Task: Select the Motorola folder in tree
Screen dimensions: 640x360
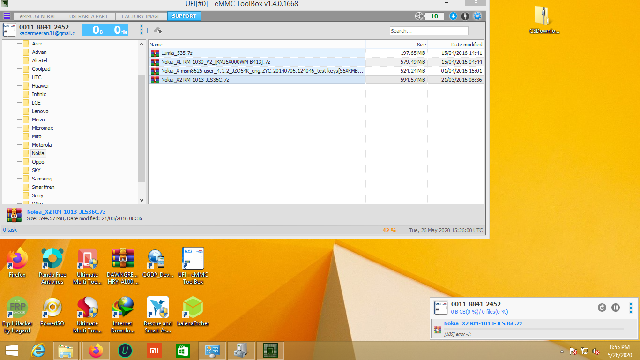Action: click(42, 145)
